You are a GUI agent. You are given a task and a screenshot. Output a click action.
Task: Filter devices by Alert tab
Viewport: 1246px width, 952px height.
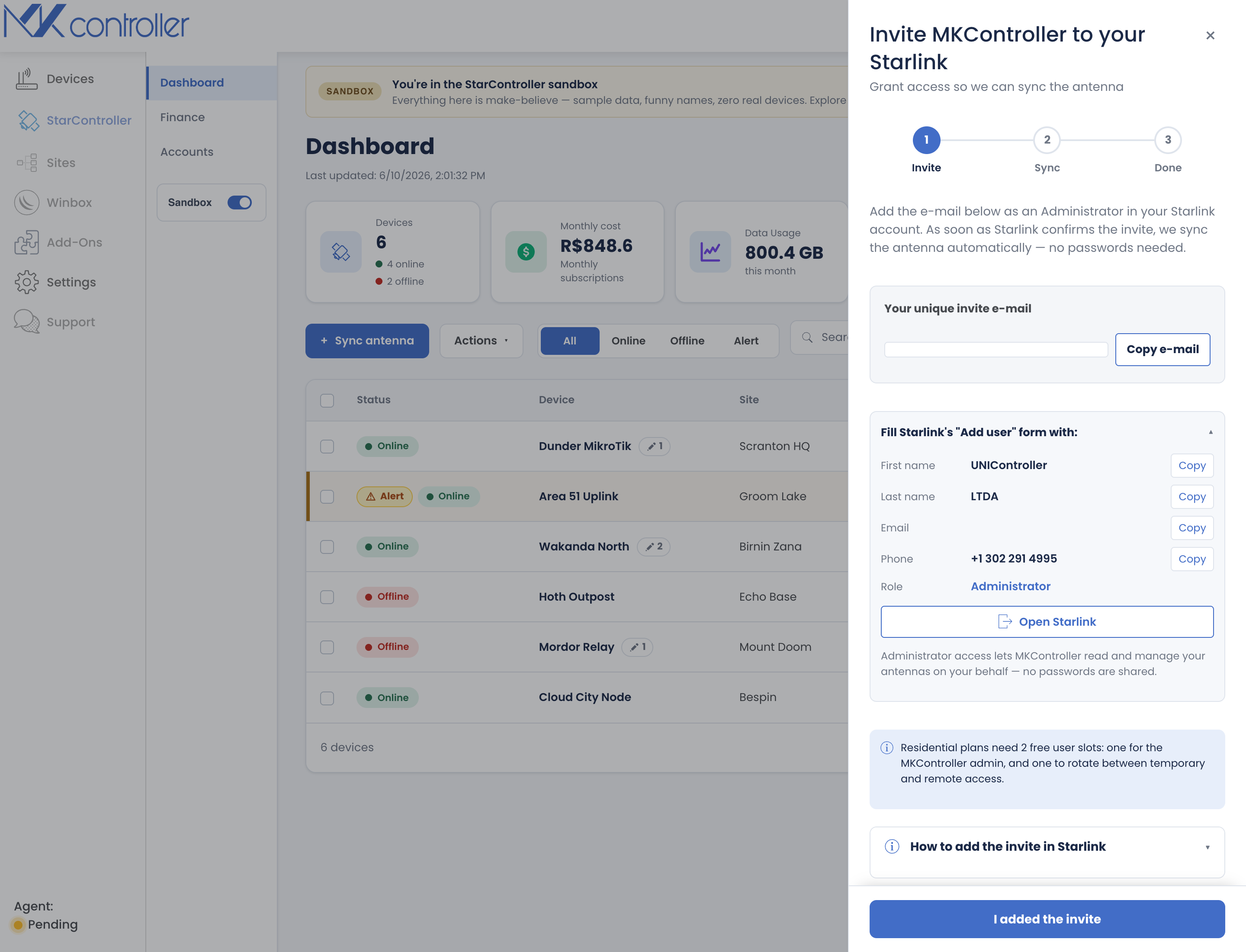coord(746,341)
